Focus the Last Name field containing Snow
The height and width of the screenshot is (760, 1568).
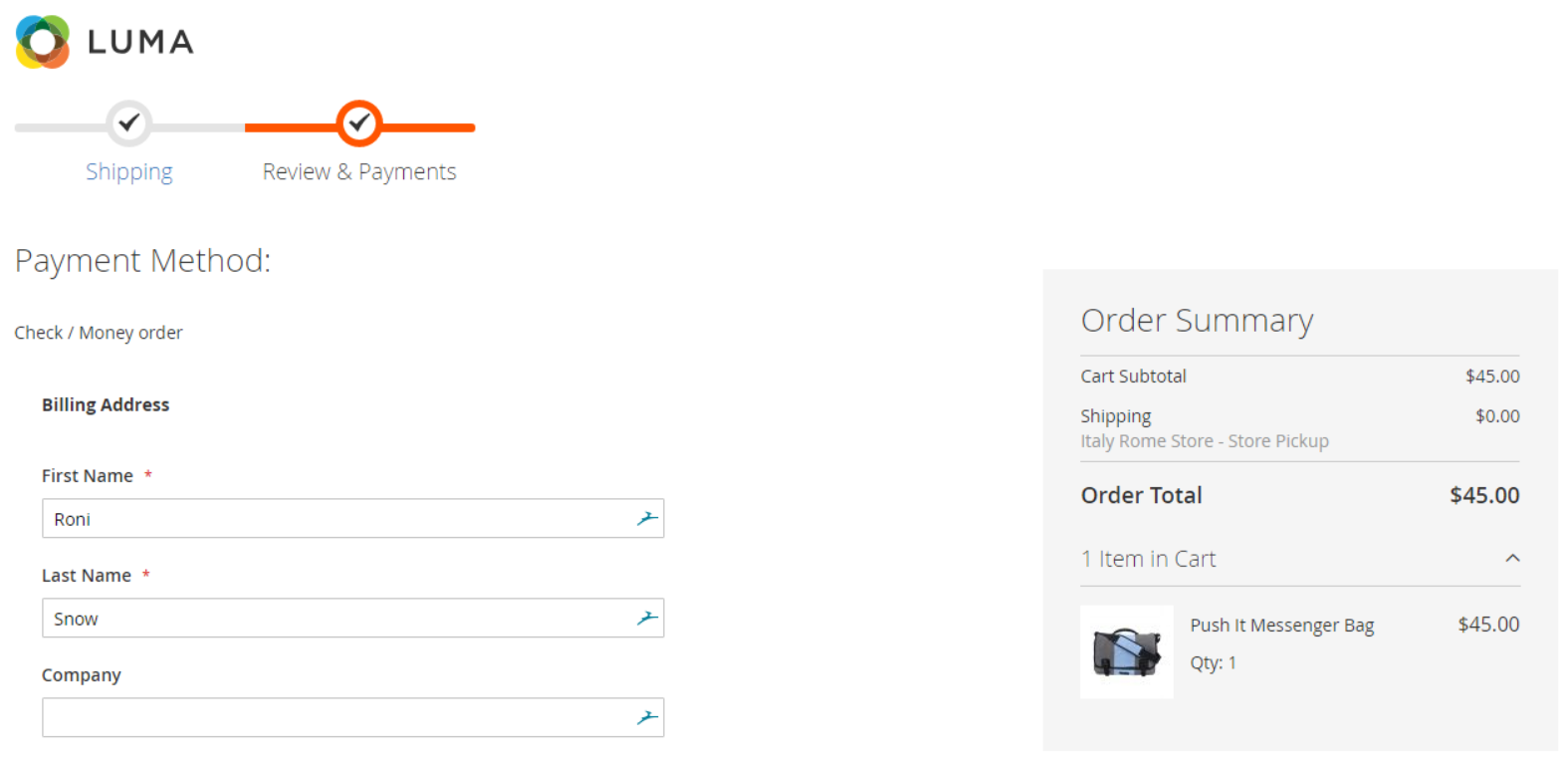(x=352, y=618)
